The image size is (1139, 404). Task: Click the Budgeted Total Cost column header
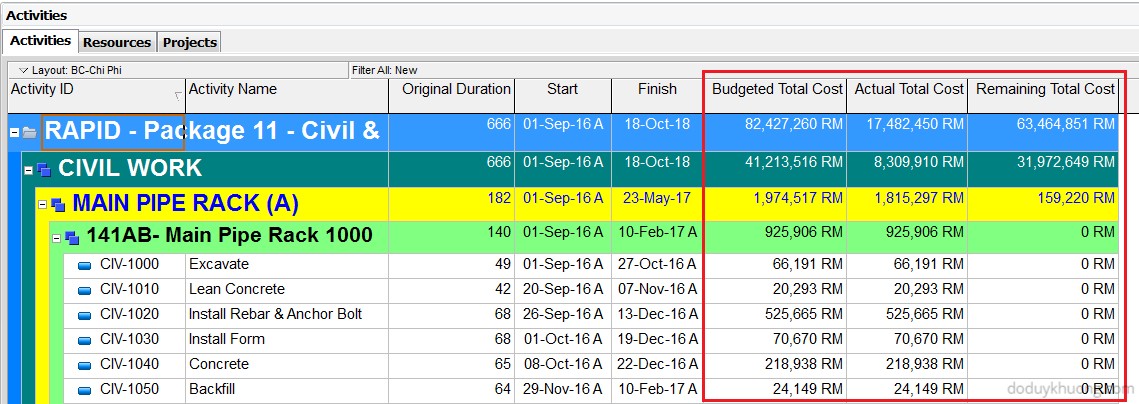[777, 89]
